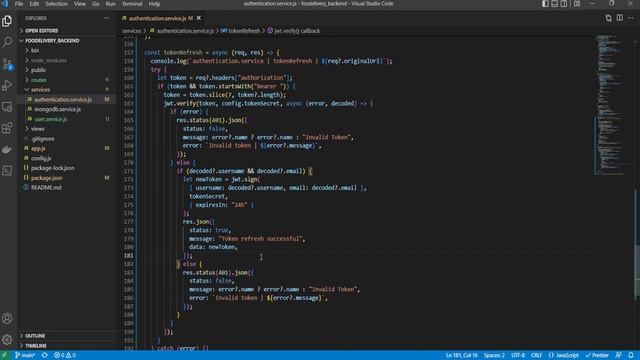Toggle bottom panel layout icon
The image size is (640, 360).
click(x=555, y=4)
